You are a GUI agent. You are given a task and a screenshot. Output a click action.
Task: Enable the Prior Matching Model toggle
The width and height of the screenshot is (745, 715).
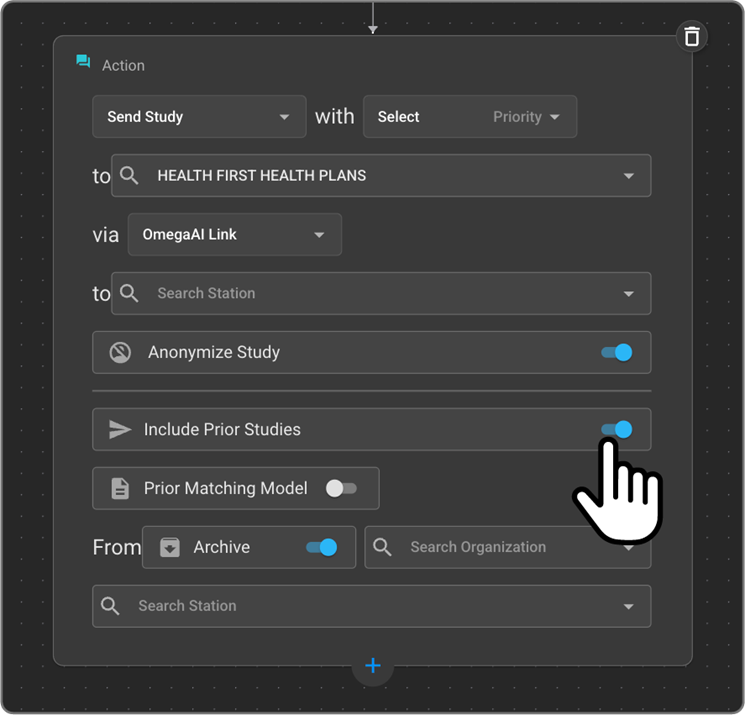click(x=341, y=489)
